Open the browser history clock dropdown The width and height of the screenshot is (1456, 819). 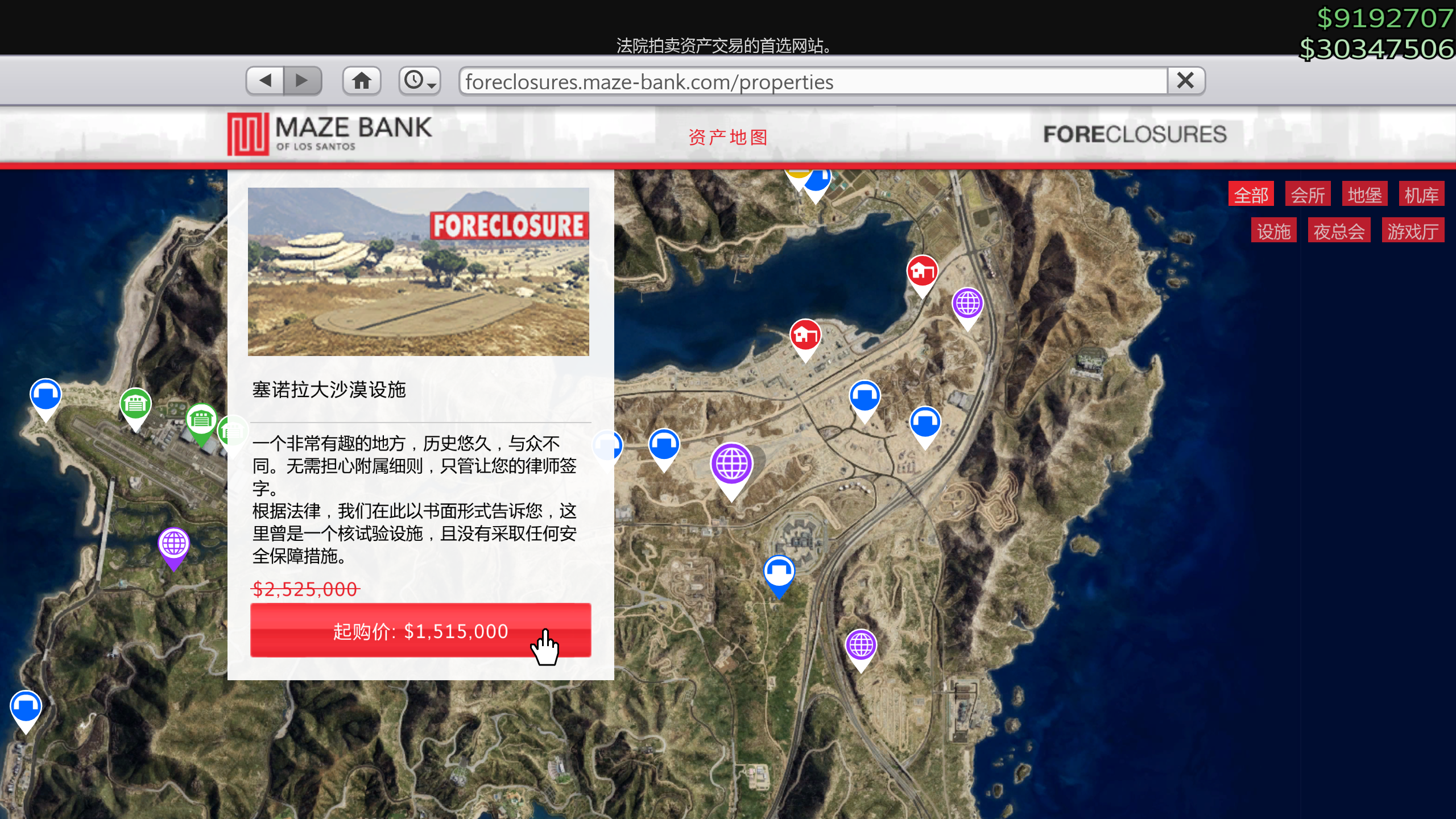420,81
